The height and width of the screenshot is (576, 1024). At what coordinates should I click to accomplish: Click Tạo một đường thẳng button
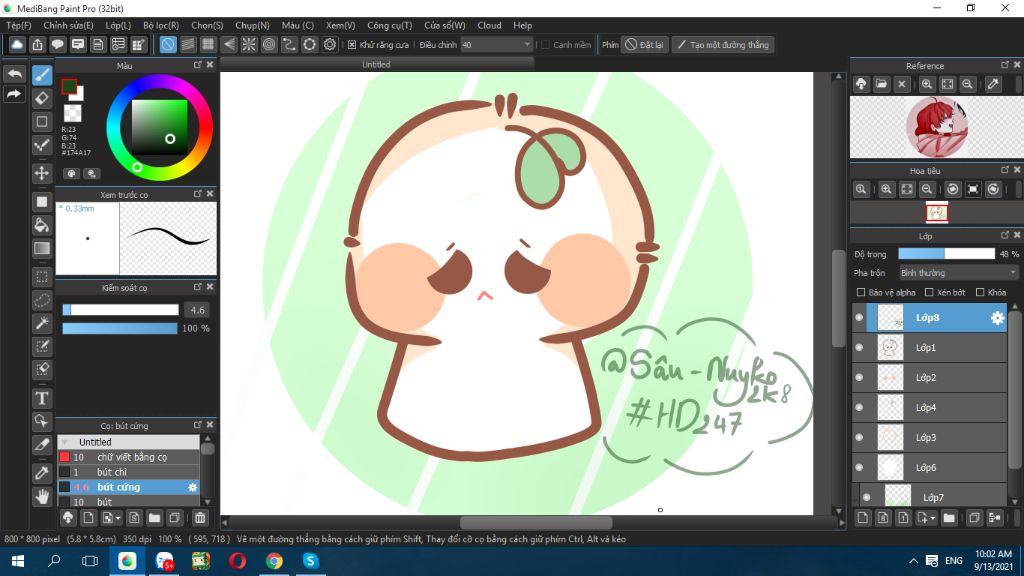(x=723, y=44)
